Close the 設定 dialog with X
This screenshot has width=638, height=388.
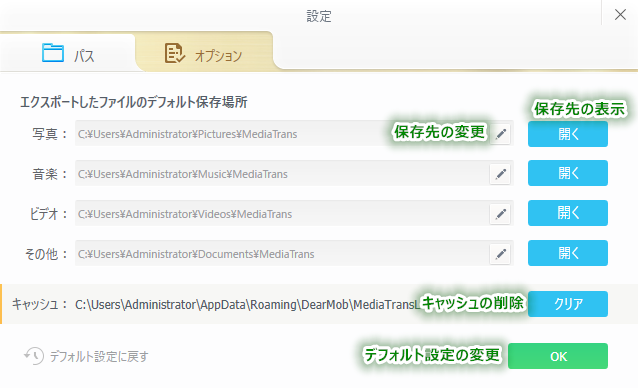coord(620,15)
